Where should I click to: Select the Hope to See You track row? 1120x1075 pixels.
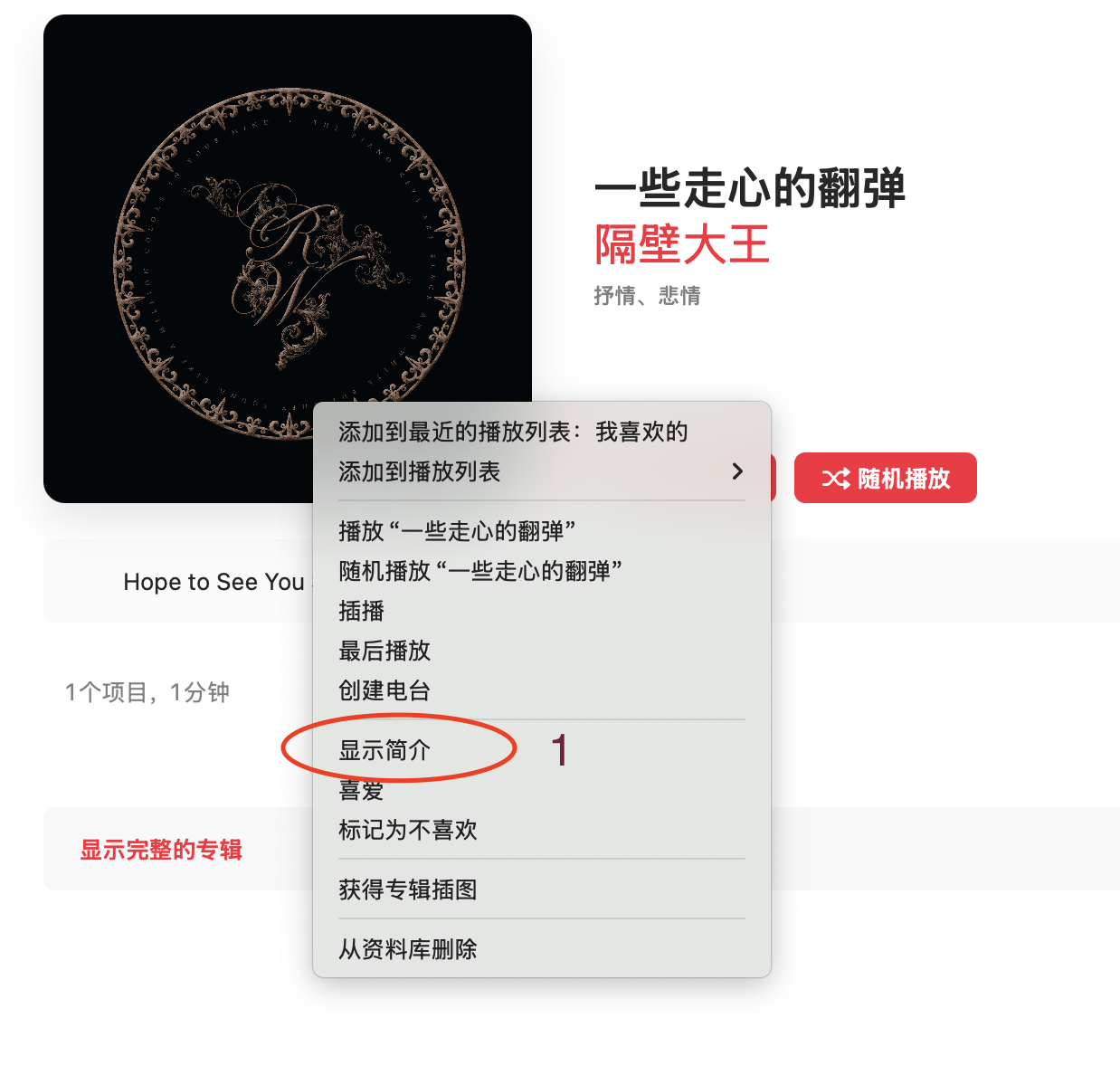point(582,581)
